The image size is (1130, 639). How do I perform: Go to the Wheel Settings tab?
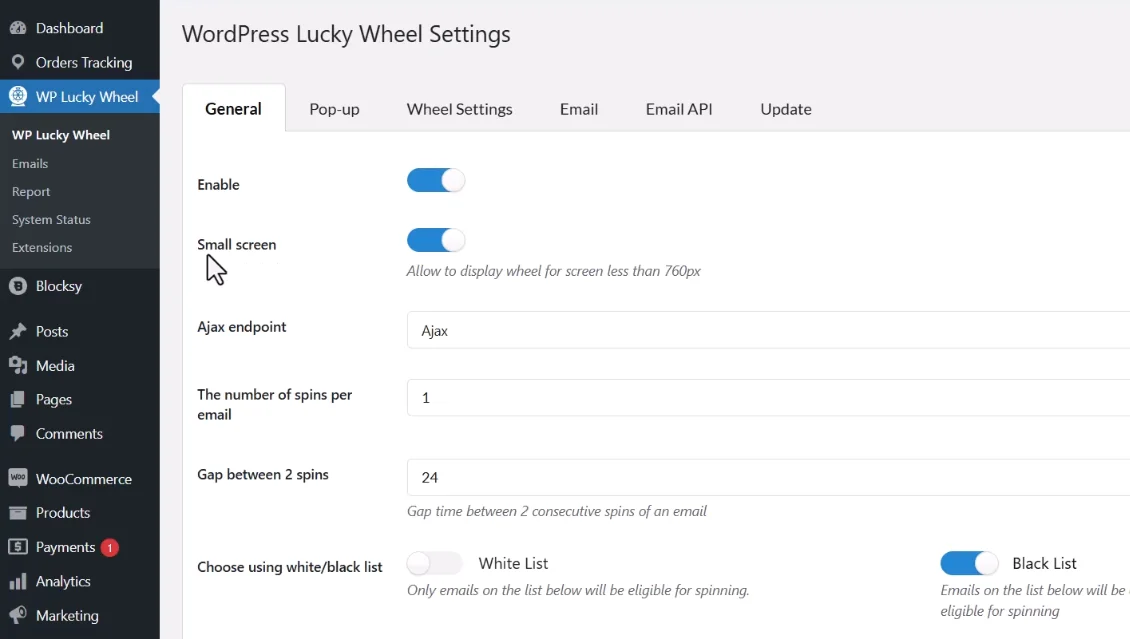coord(459,109)
